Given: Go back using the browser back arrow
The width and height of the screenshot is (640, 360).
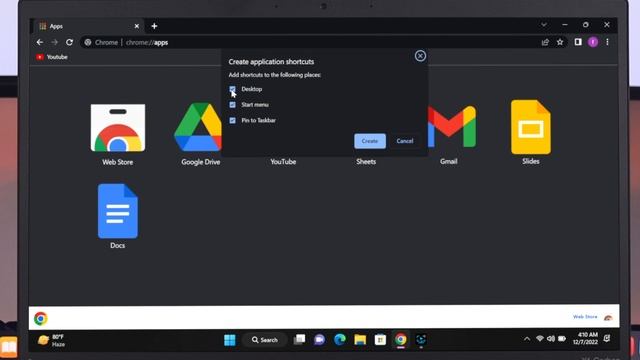Looking at the screenshot, I should [x=40, y=42].
